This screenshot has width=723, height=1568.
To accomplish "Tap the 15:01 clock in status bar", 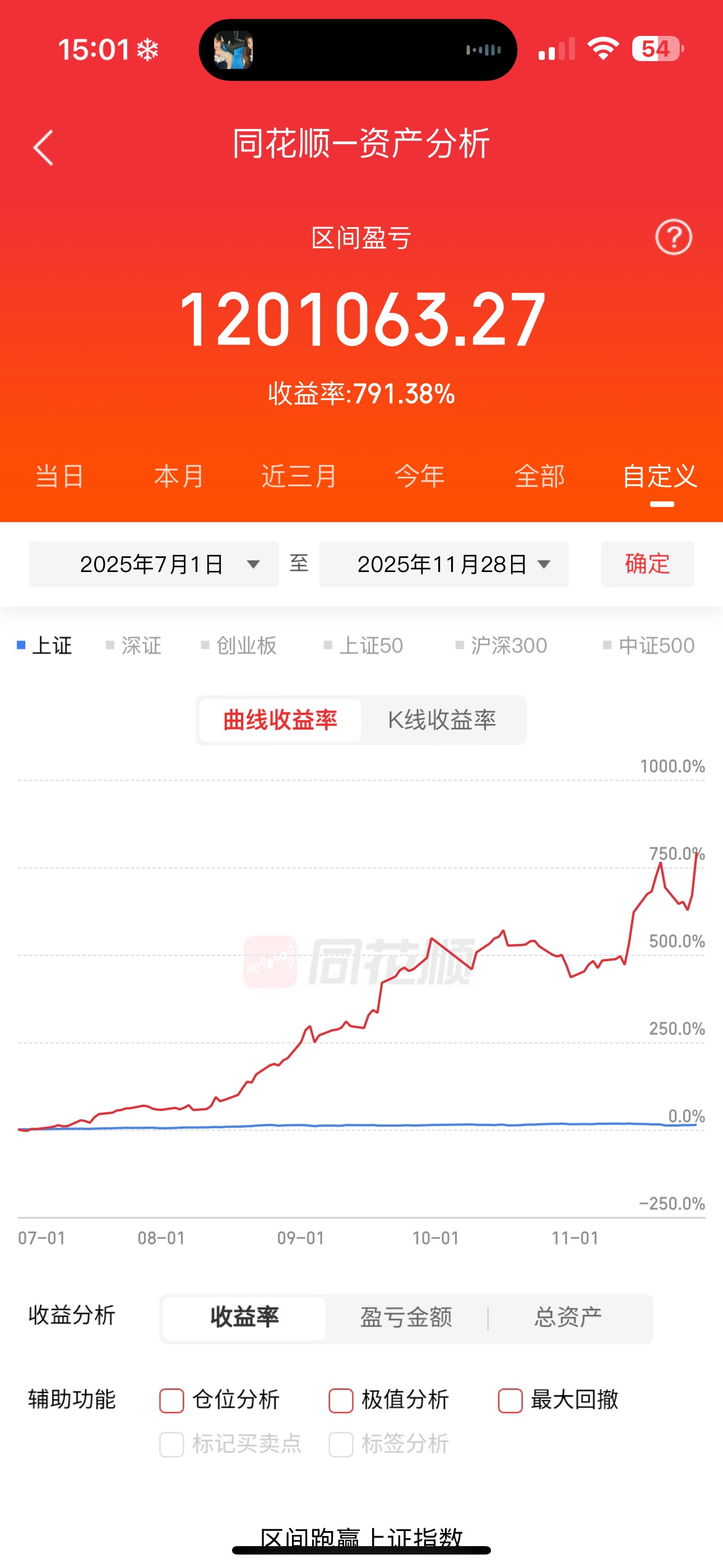I will pos(94,50).
